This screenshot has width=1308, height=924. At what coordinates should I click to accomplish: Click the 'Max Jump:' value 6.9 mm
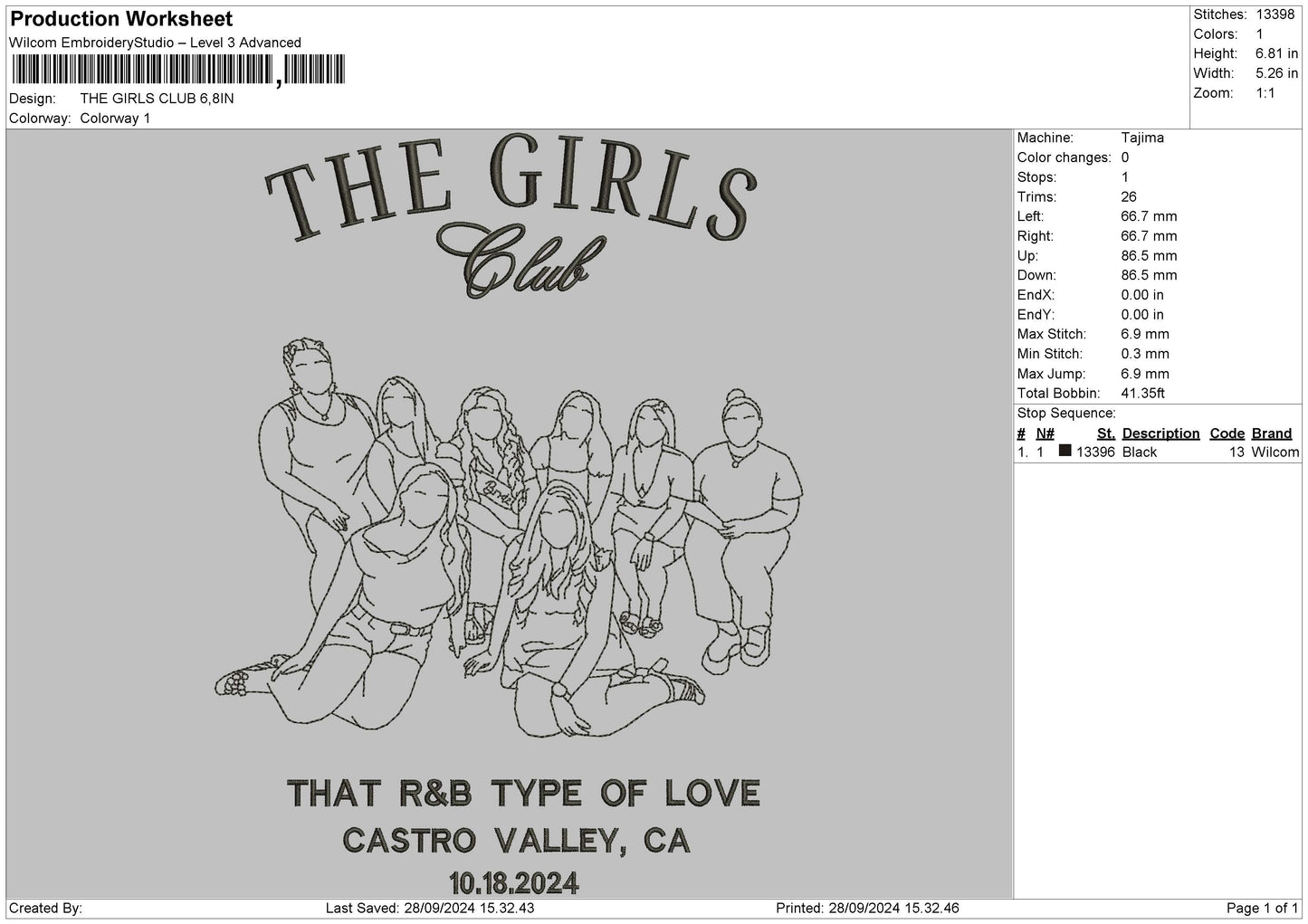pyautogui.click(x=1145, y=374)
